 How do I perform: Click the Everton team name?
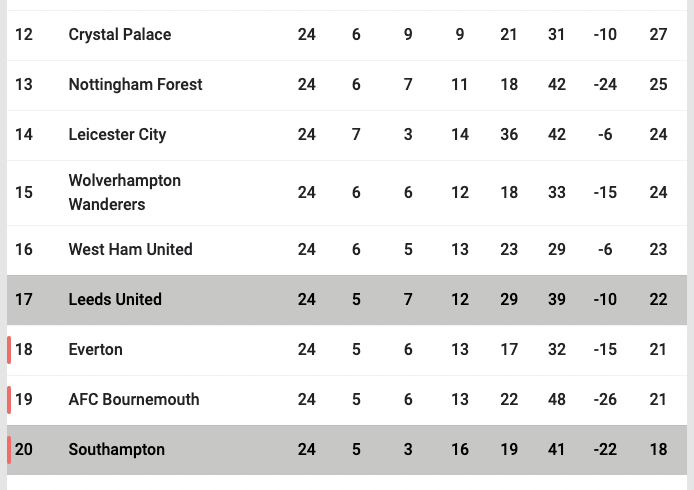[95, 350]
